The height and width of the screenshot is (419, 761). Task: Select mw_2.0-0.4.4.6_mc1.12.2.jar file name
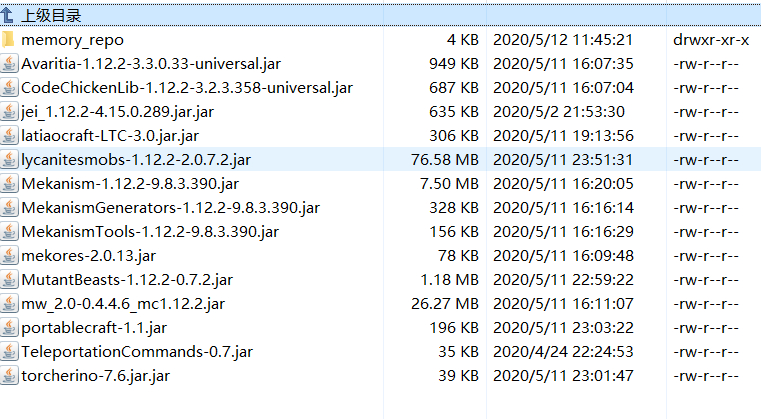123,304
